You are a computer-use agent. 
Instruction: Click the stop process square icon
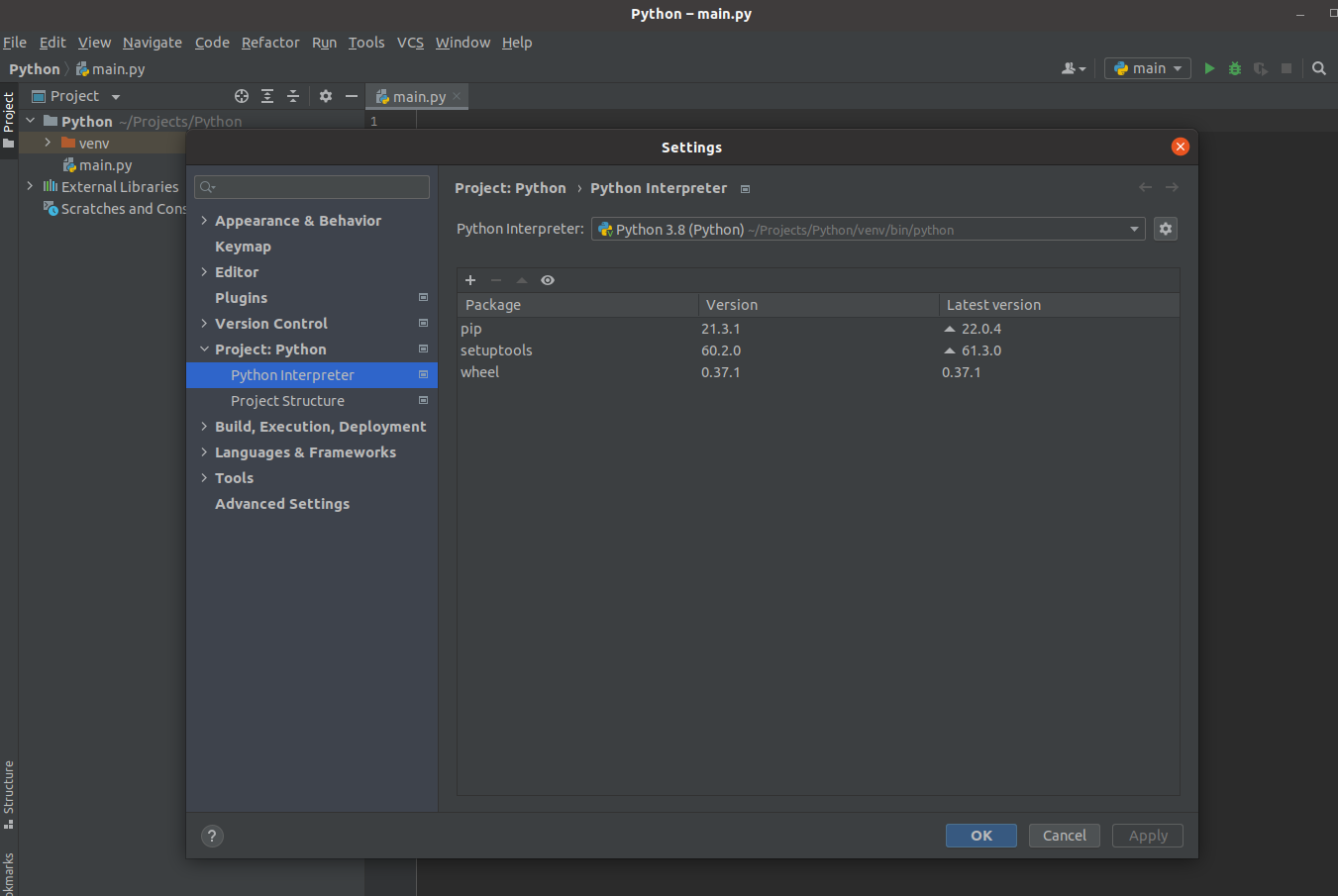click(x=1287, y=68)
